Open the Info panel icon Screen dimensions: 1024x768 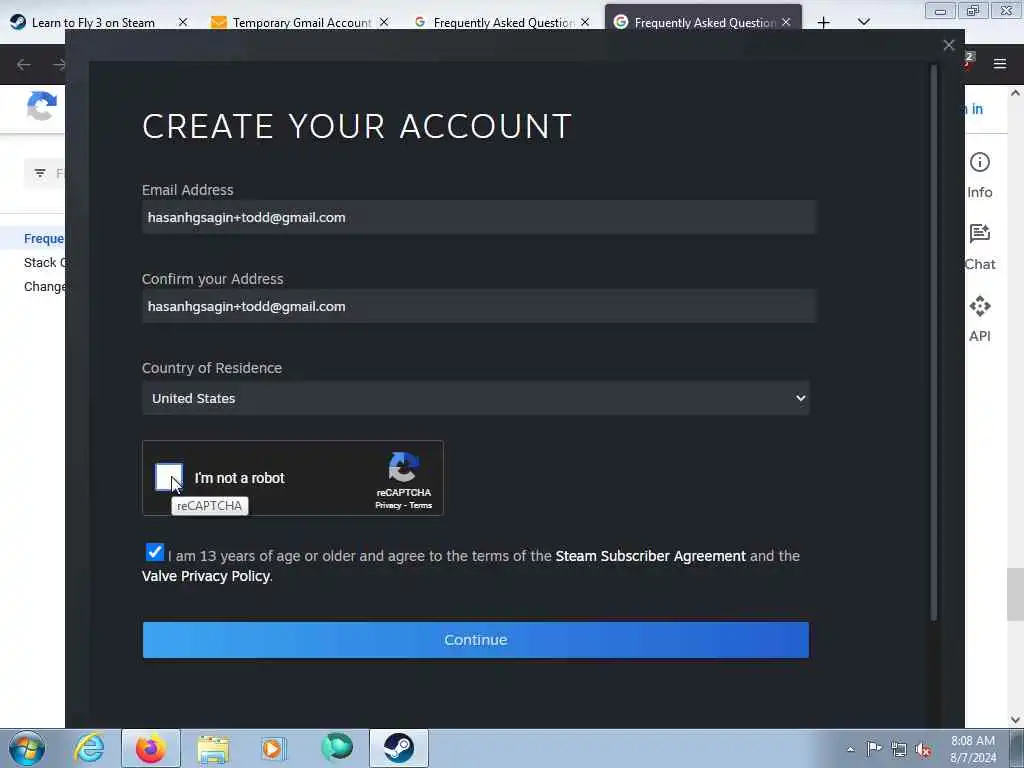pyautogui.click(x=980, y=162)
